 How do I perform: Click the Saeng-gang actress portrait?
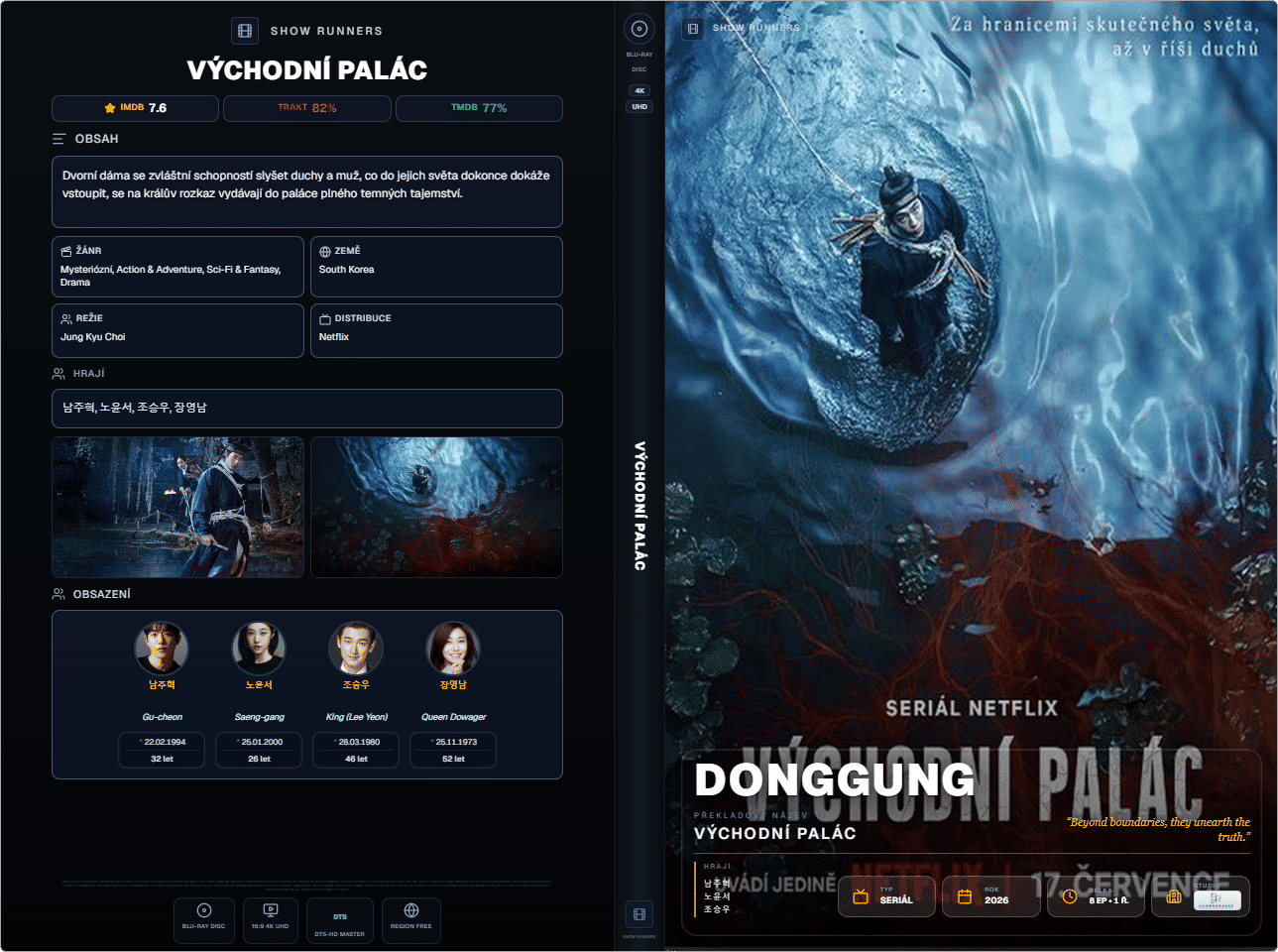point(259,648)
